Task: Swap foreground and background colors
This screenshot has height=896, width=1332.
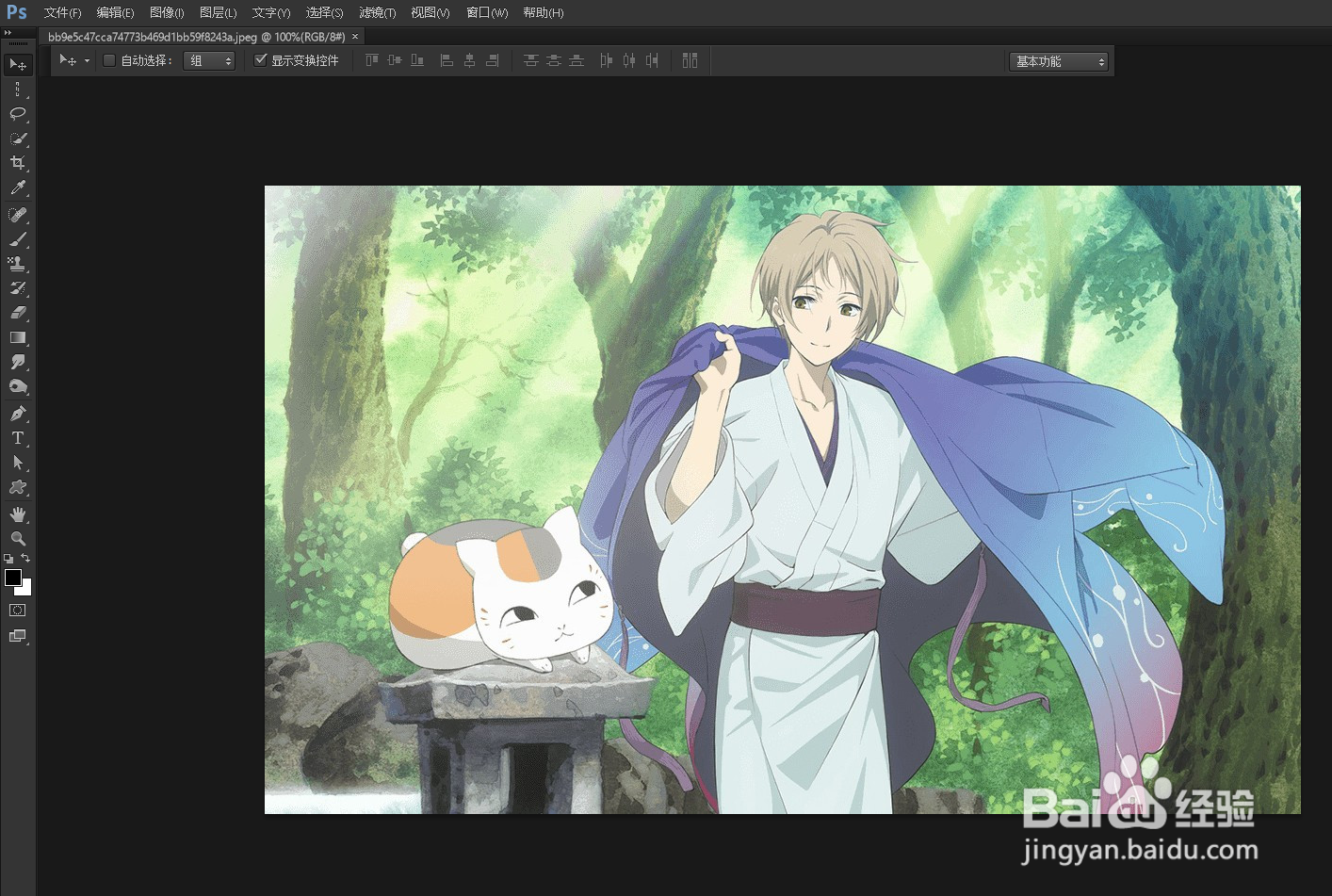Action: (x=25, y=558)
